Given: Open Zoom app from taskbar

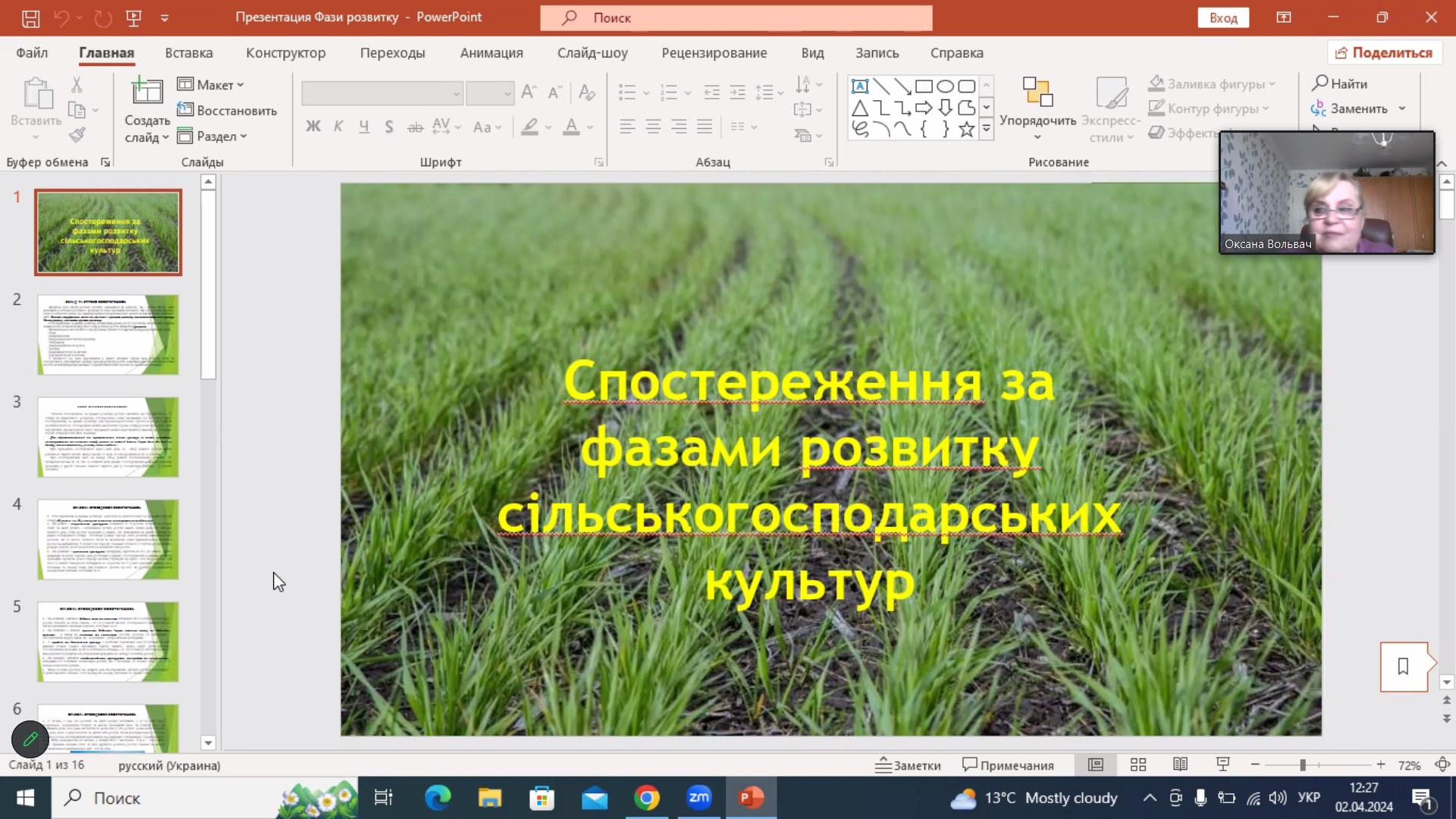Looking at the screenshot, I should pyautogui.click(x=698, y=798).
